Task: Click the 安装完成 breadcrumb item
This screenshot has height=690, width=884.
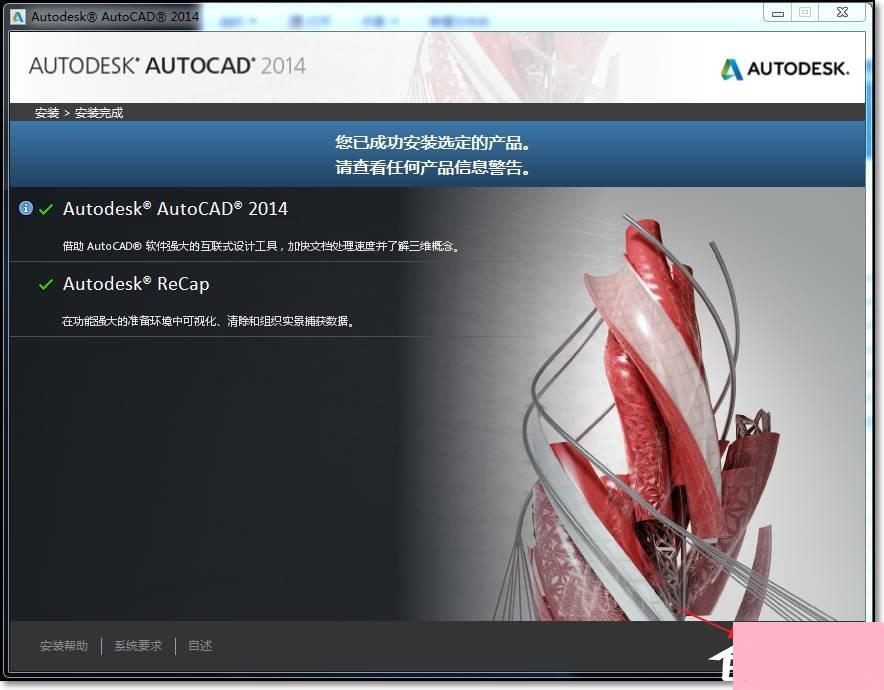Action: [99, 113]
